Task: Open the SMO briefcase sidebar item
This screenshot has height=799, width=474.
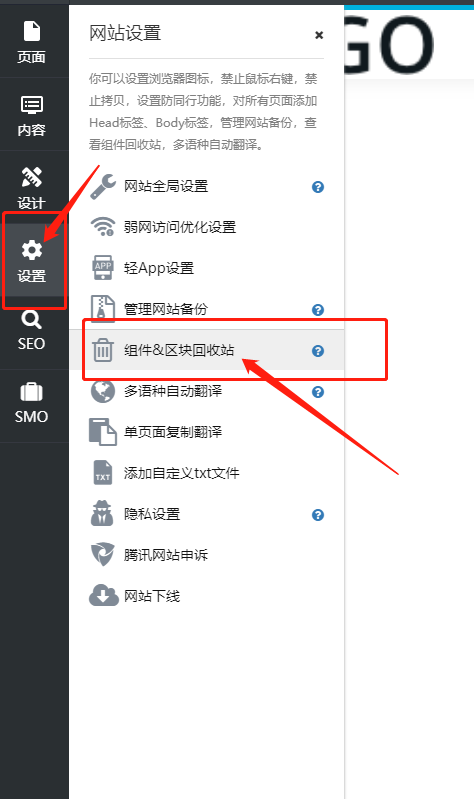Action: coord(32,405)
